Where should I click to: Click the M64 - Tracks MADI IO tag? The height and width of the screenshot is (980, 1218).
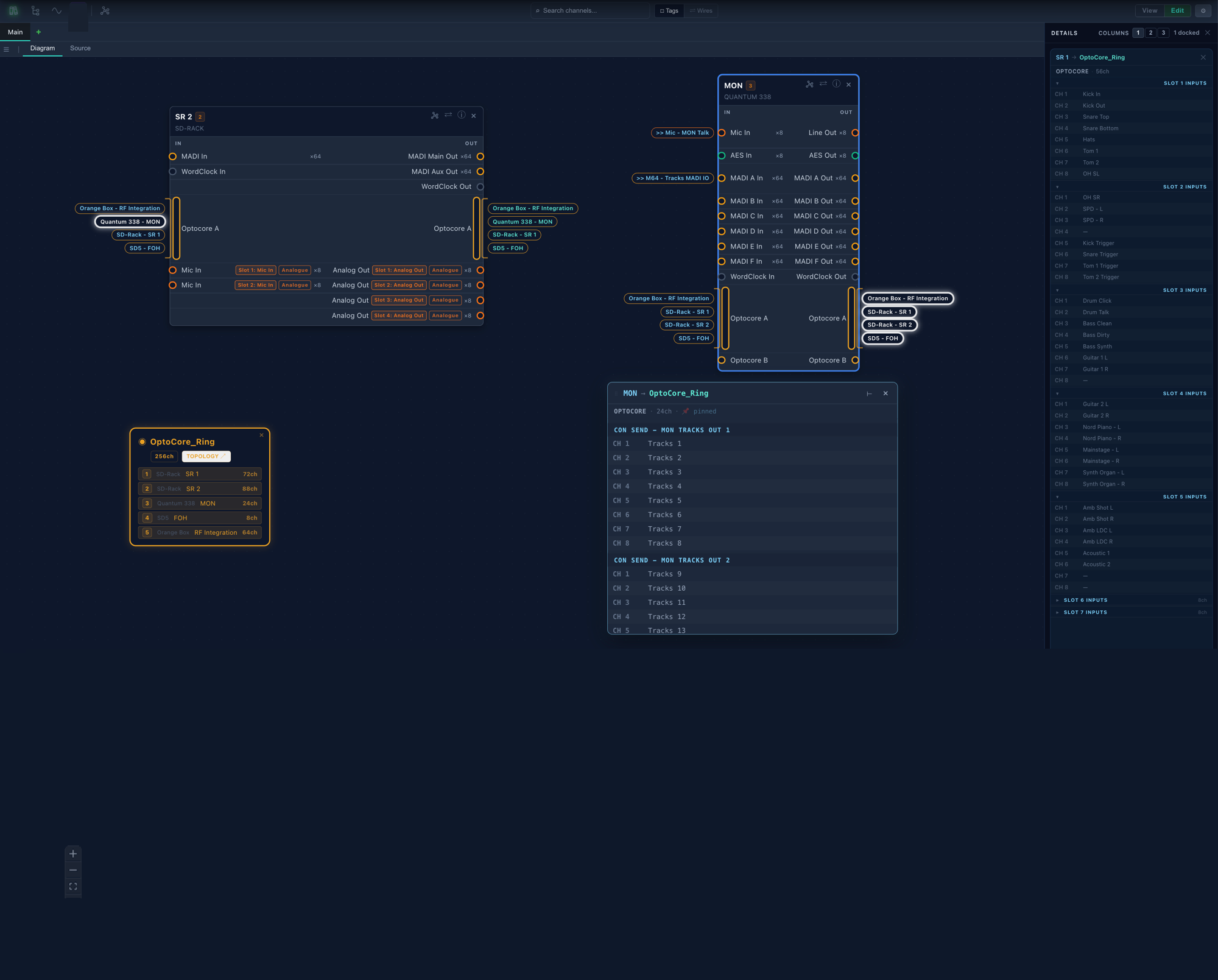[x=672, y=178]
